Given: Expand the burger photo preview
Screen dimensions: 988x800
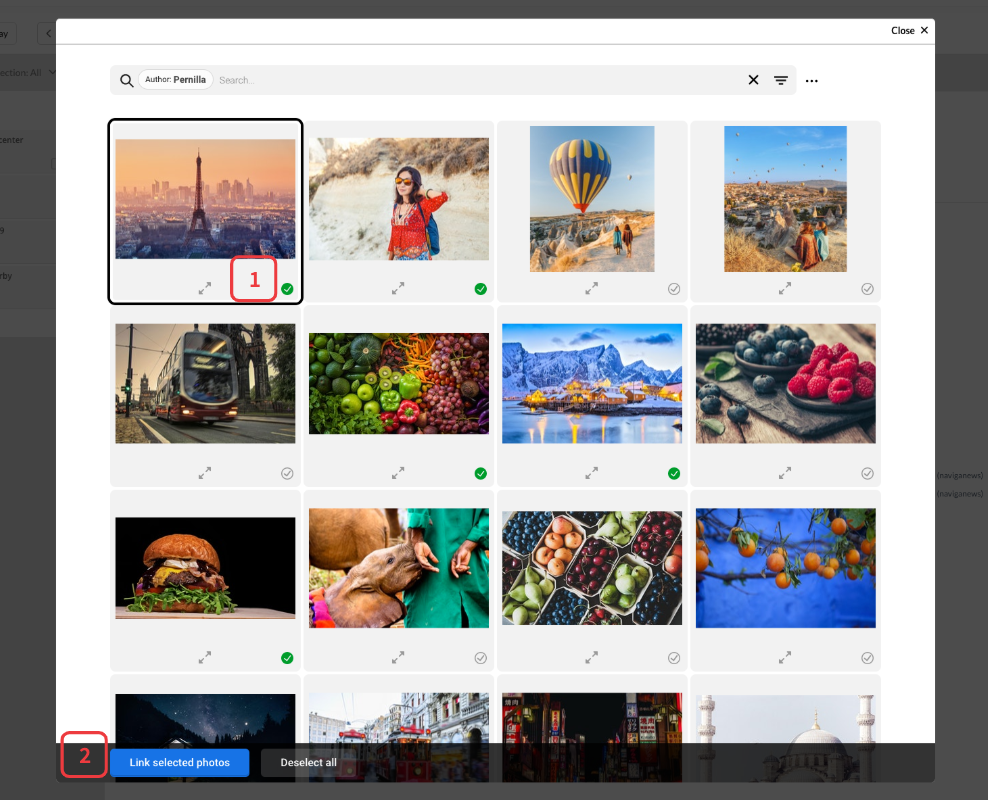Looking at the screenshot, I should point(205,657).
